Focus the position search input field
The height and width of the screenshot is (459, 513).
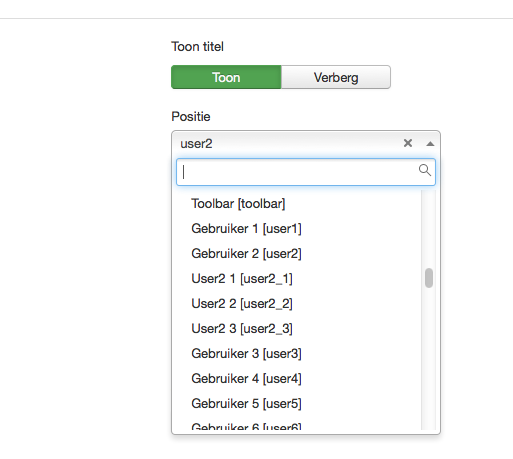tap(306, 172)
